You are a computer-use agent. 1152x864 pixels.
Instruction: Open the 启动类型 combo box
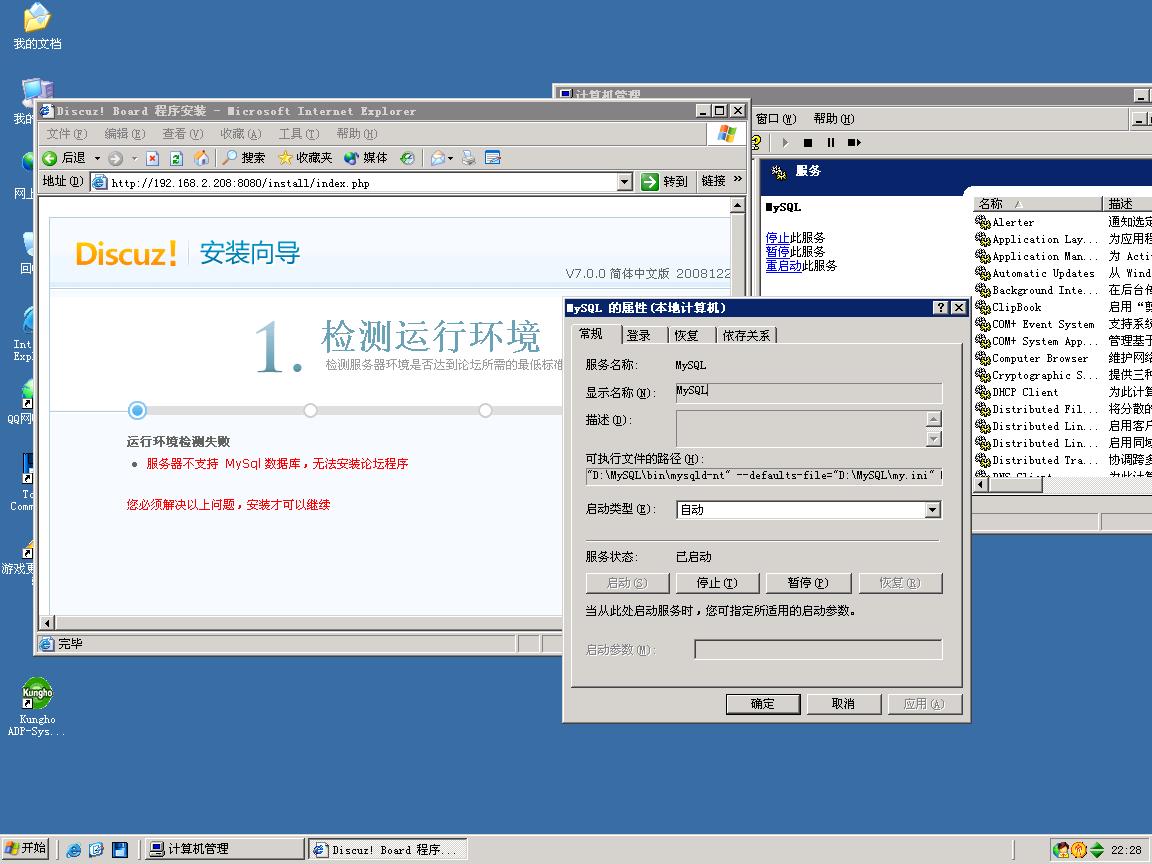808,510
